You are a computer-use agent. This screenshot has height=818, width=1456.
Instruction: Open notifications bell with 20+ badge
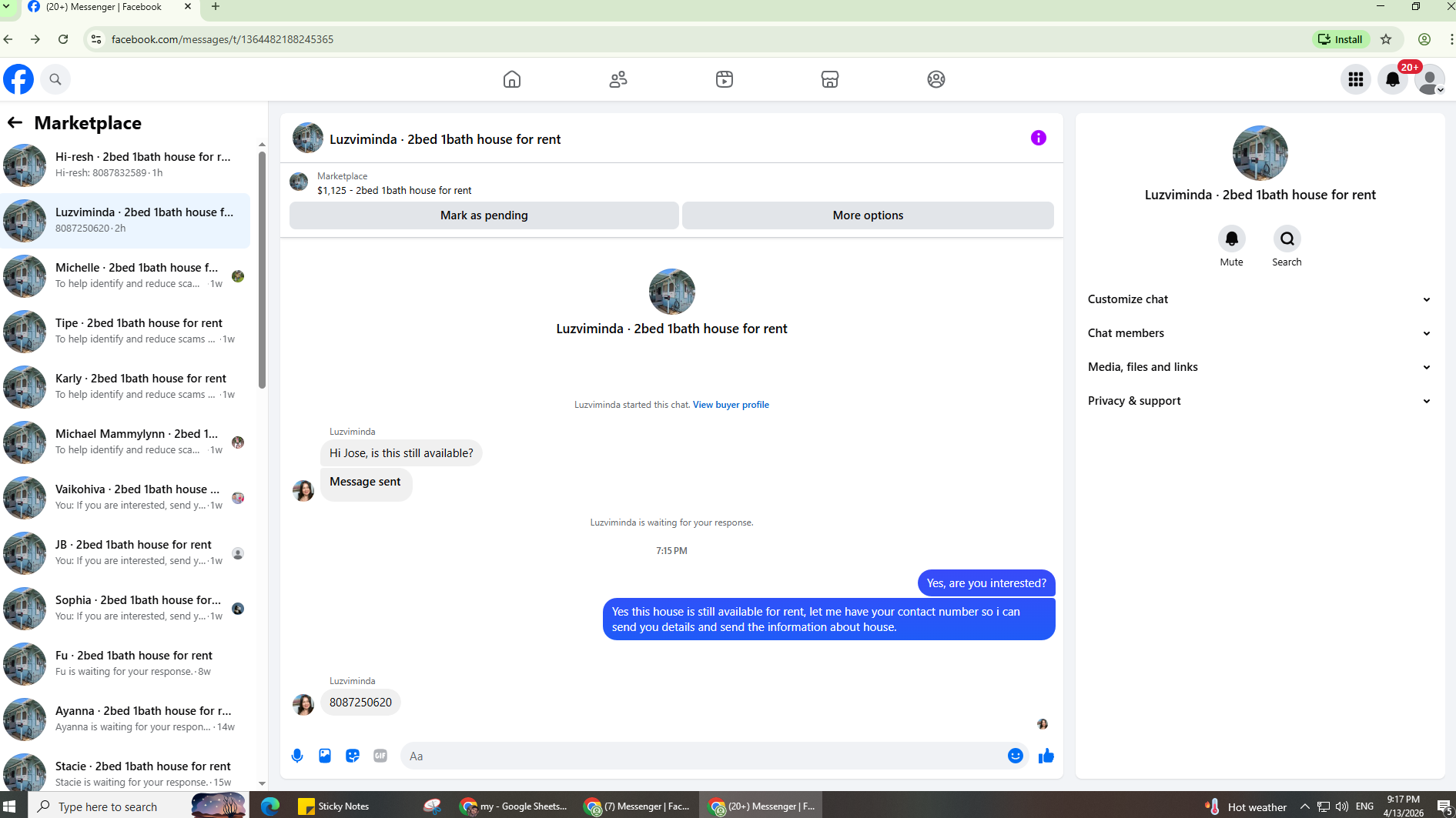1393,79
